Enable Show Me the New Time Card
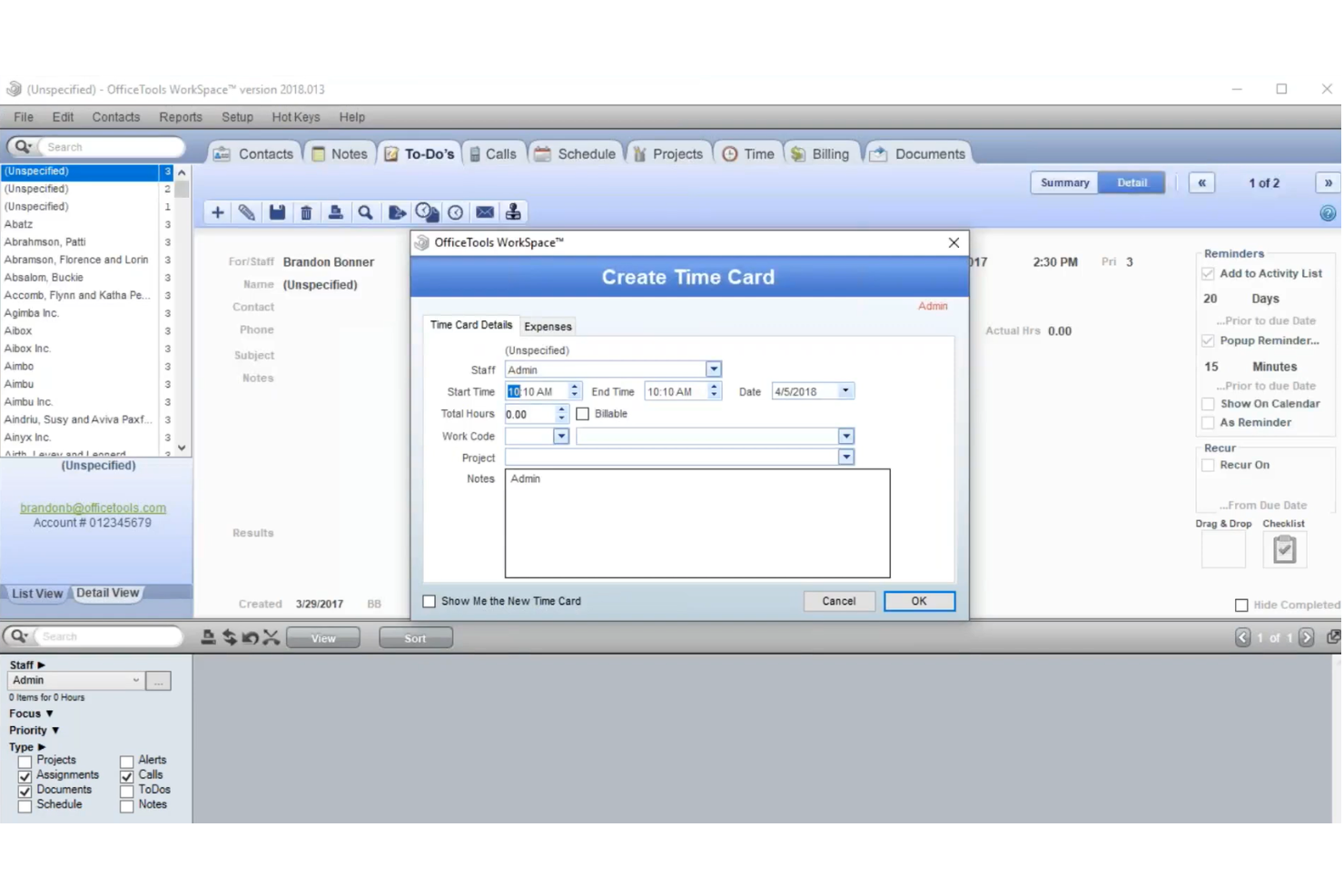 (430, 601)
